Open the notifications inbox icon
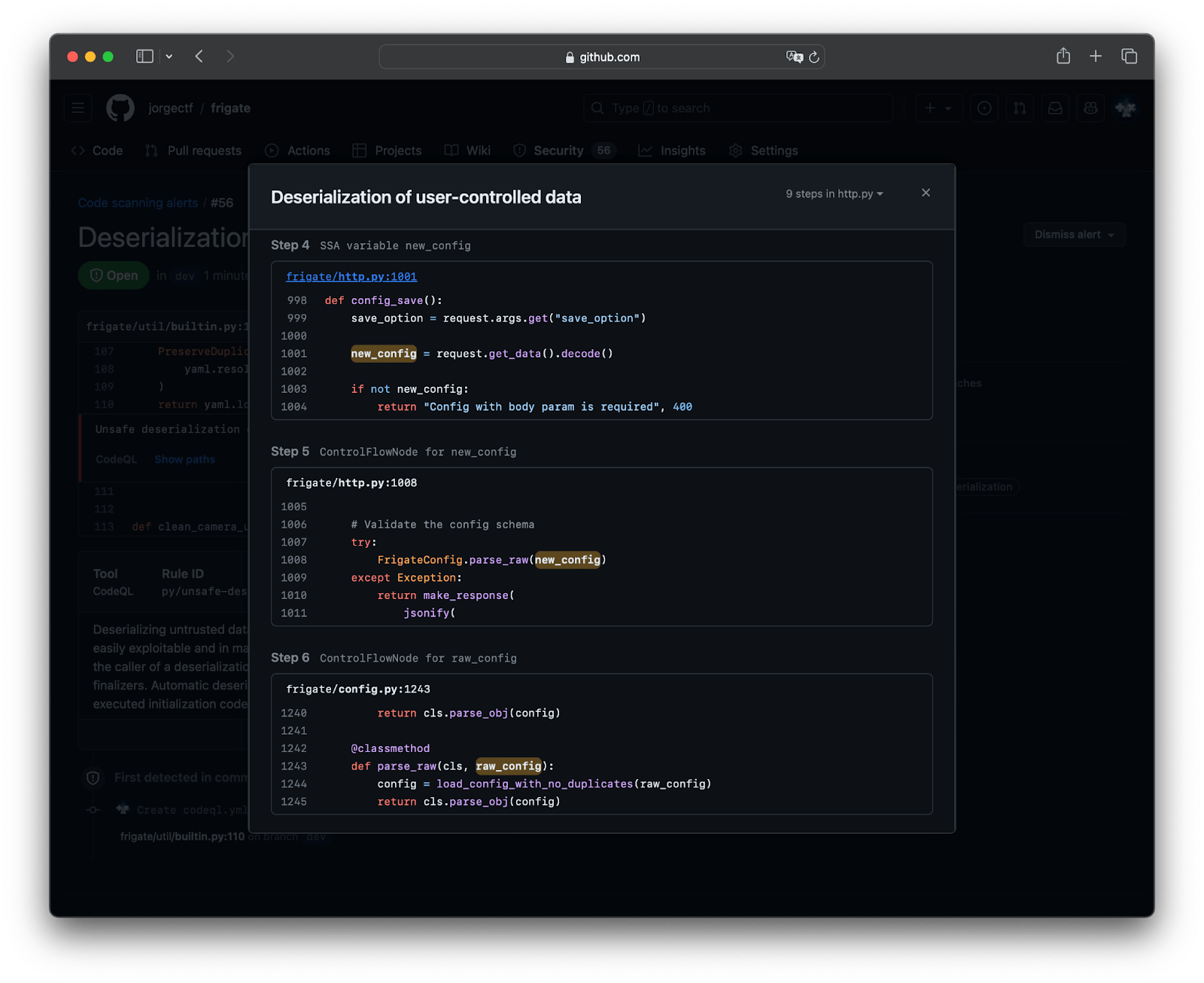This screenshot has width=1204, height=983. [1055, 108]
